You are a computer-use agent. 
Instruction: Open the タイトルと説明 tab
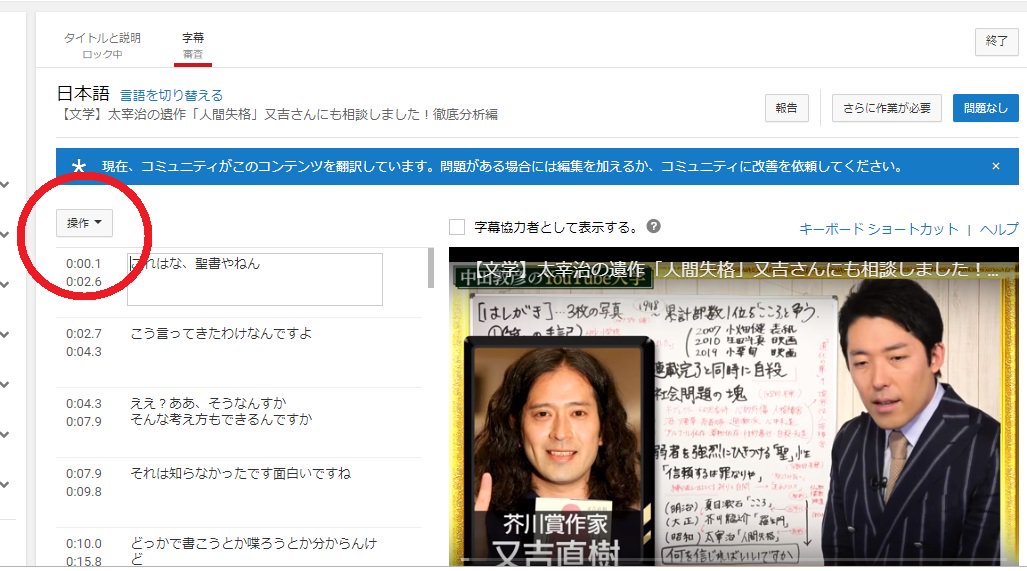[x=102, y=45]
